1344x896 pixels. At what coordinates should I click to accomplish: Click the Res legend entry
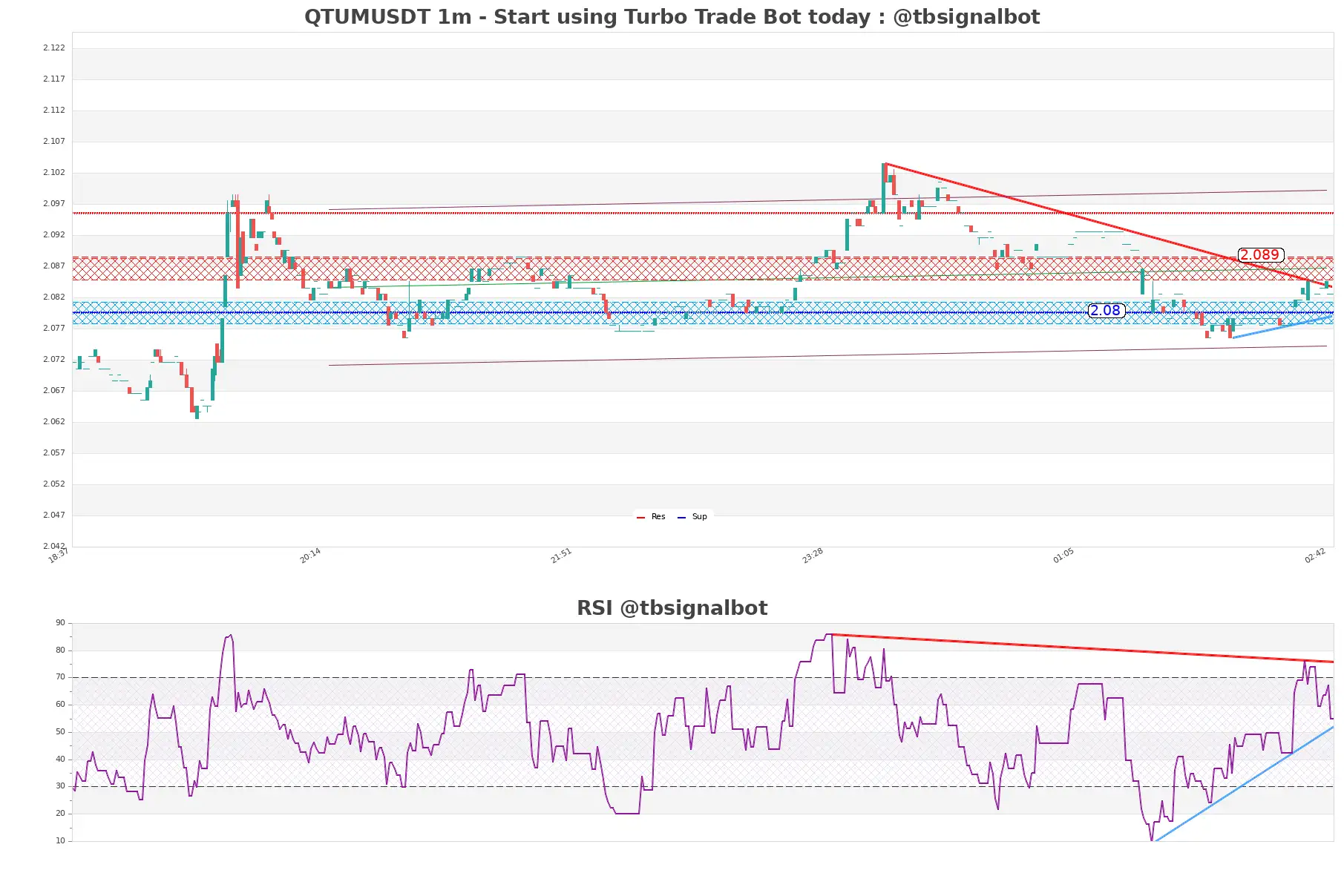651,517
